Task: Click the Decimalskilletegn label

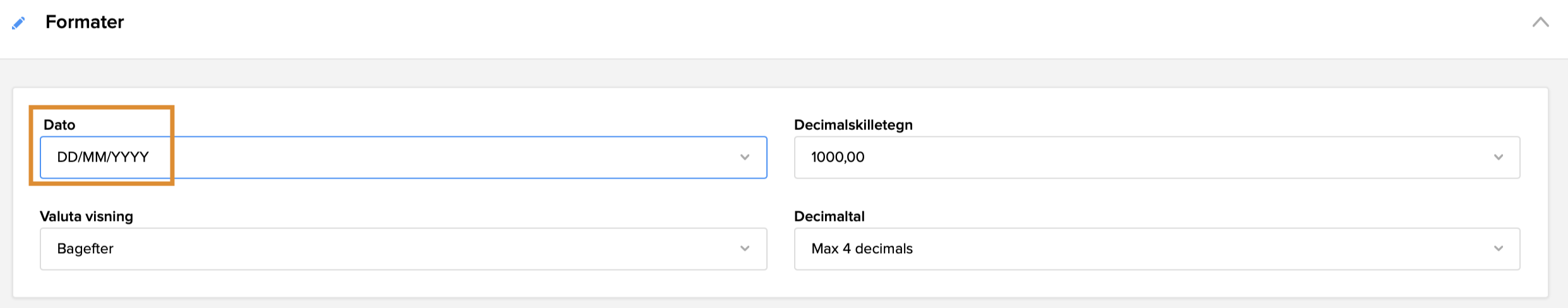Action: 853,125
